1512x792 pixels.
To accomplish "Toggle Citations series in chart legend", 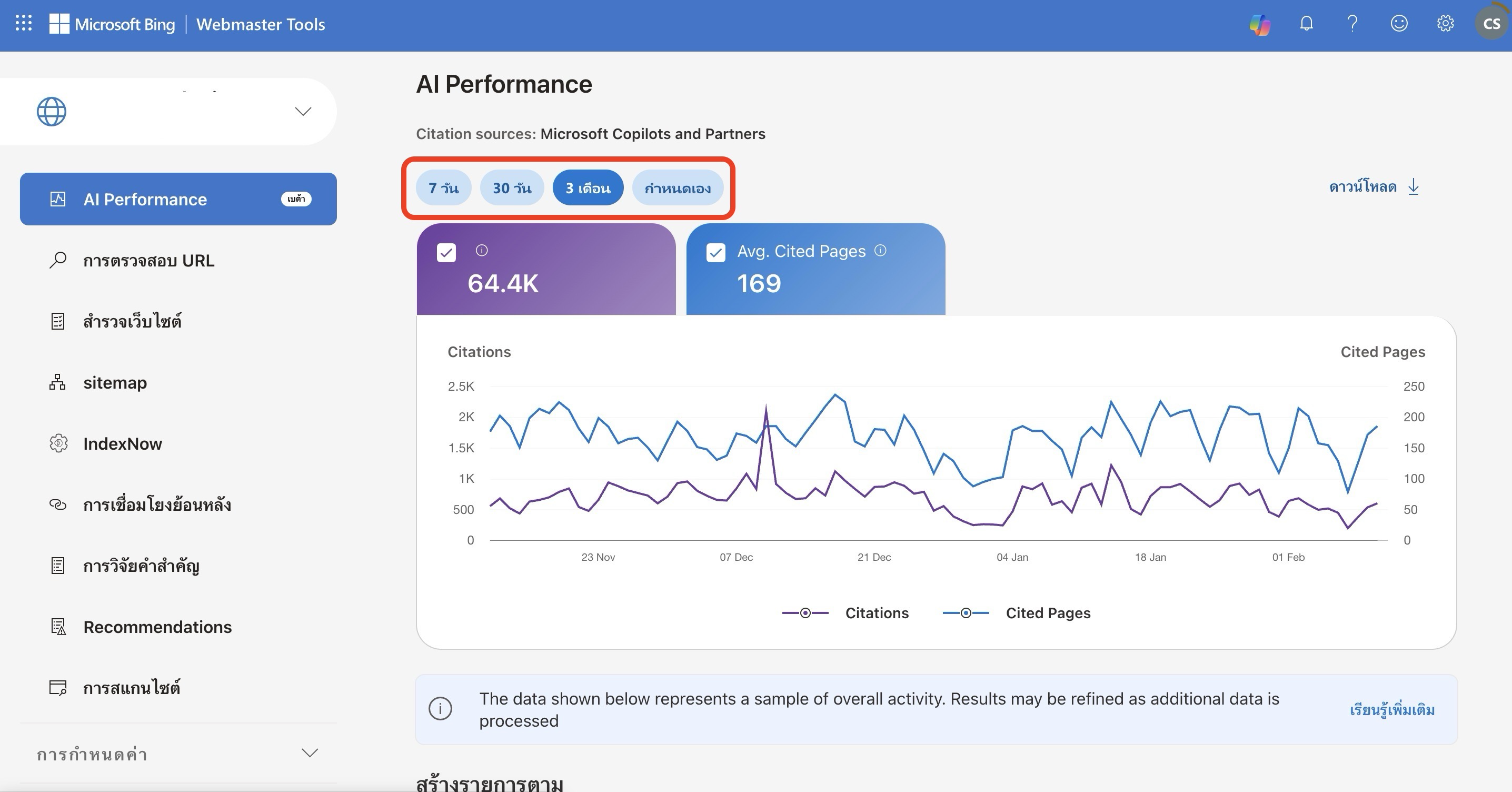I will (845, 613).
